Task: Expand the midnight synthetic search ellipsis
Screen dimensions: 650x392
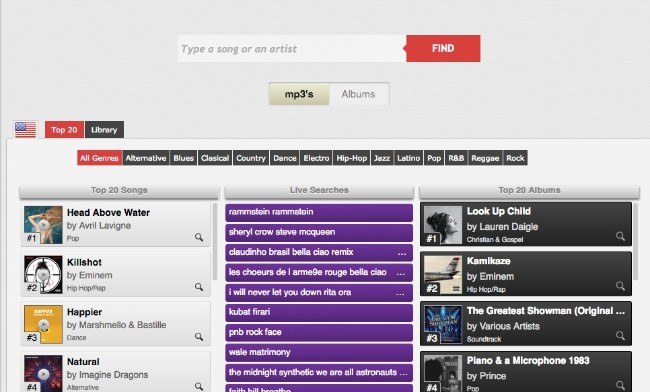Action: [403, 373]
